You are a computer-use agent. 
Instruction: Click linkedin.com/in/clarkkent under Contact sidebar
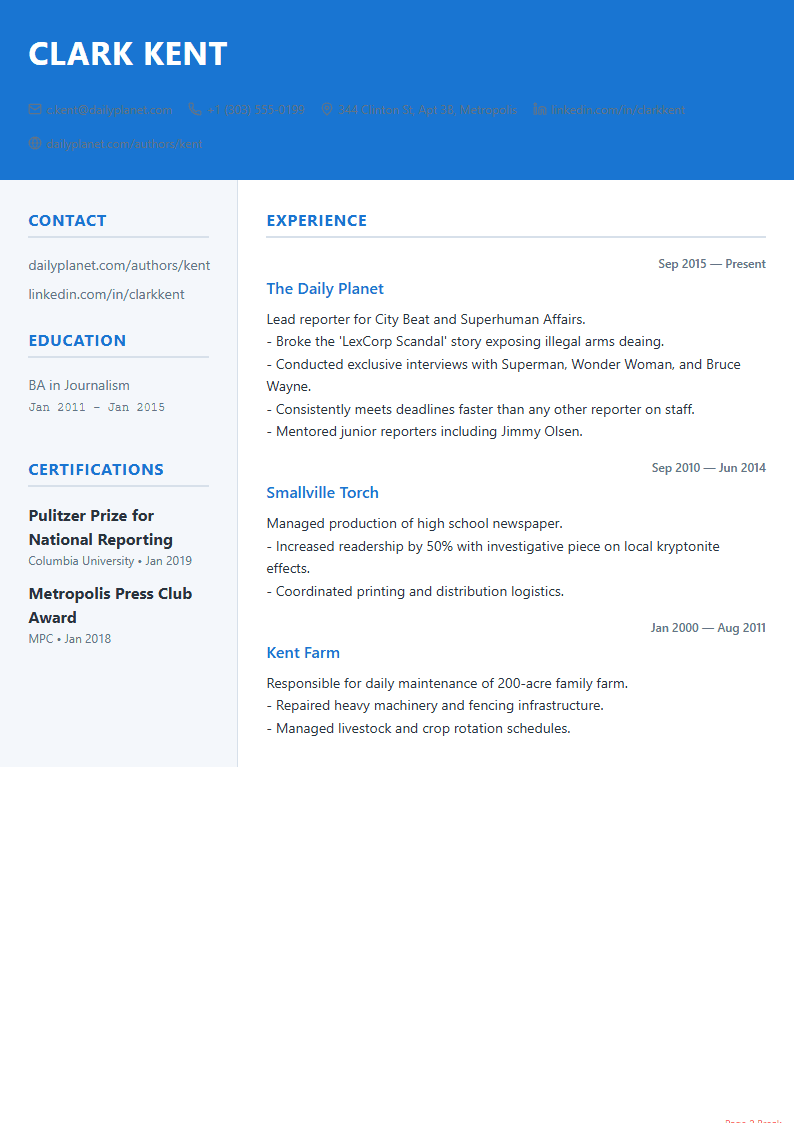pos(106,294)
